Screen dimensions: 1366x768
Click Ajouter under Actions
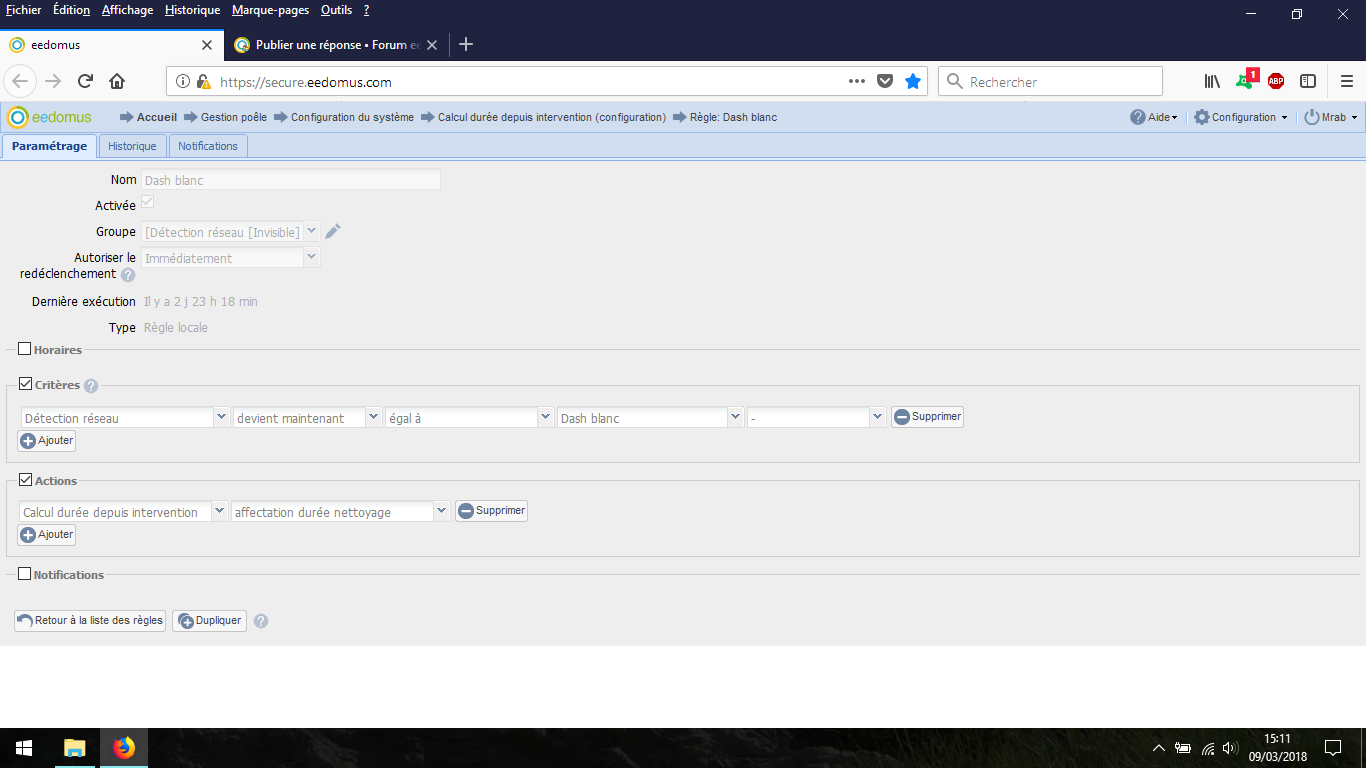(47, 534)
